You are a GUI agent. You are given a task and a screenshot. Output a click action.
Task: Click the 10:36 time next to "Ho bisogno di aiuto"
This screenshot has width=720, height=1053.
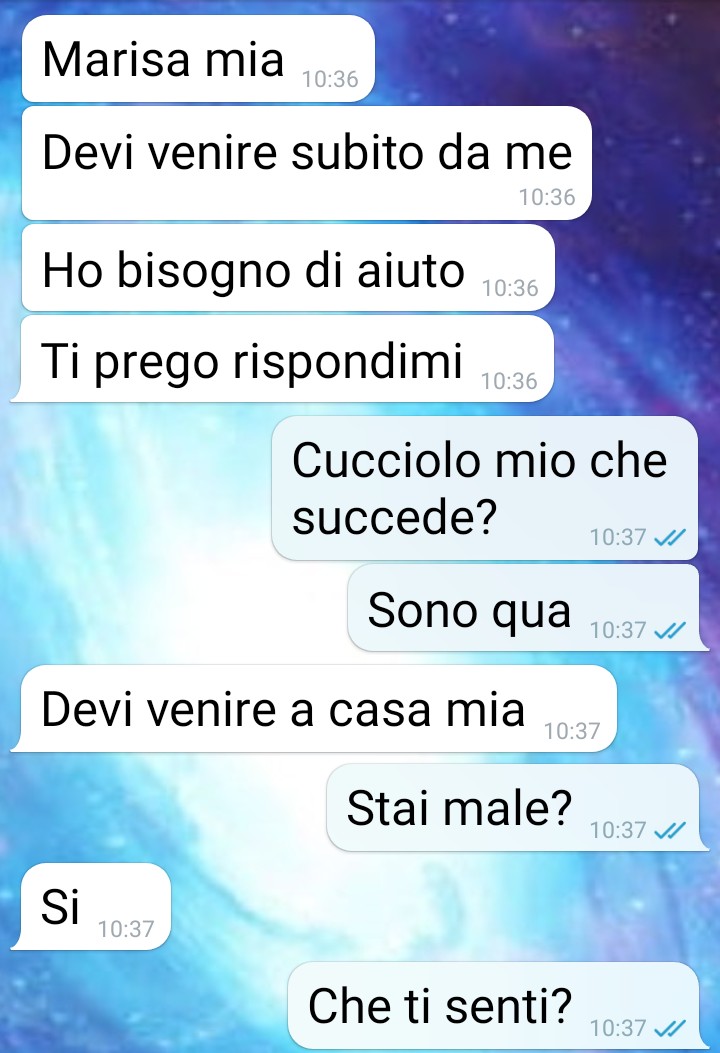(x=510, y=288)
